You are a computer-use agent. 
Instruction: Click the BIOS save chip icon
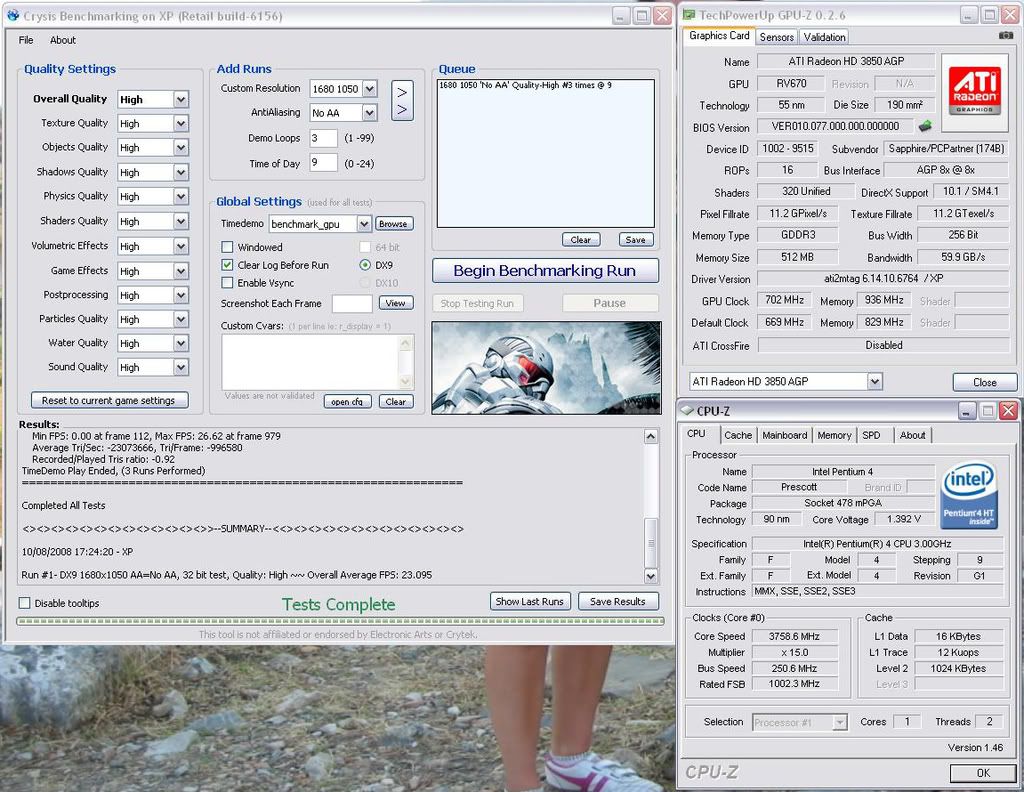pyautogui.click(x=925, y=126)
